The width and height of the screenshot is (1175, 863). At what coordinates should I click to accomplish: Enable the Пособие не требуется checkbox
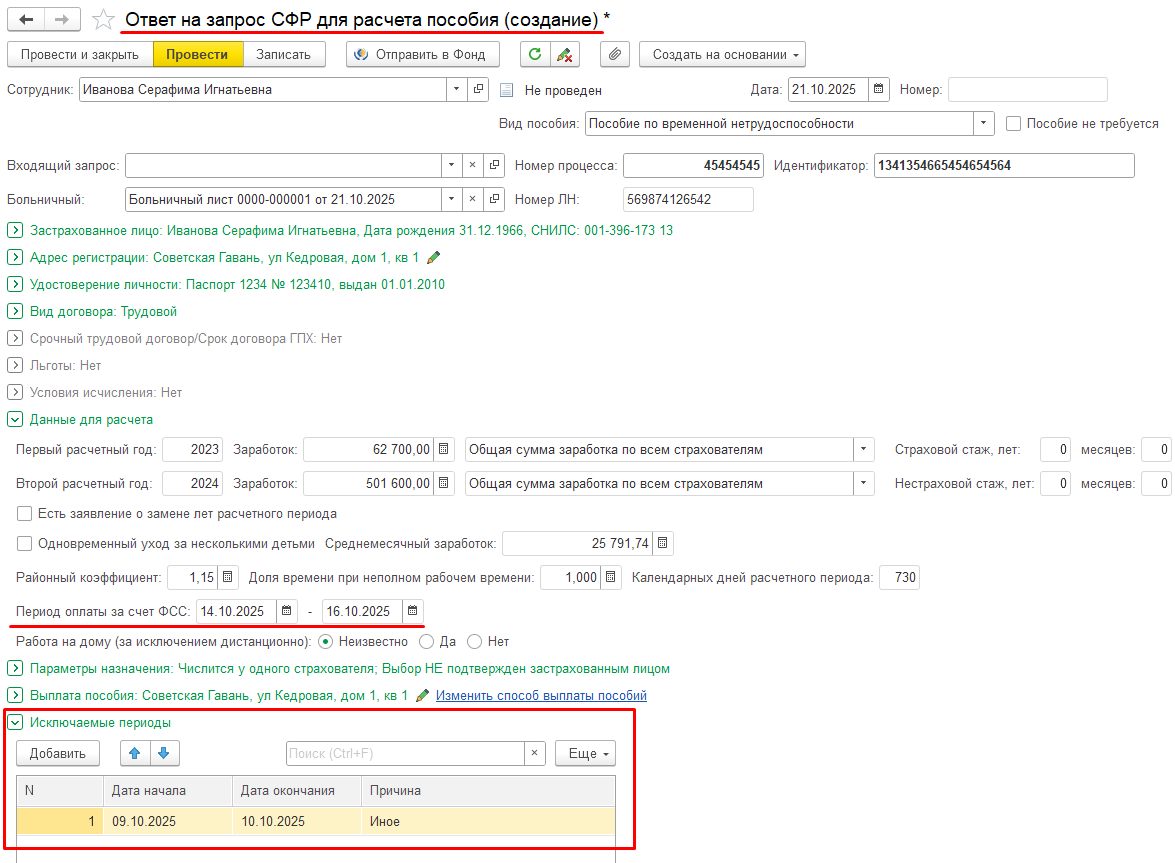click(x=1013, y=124)
